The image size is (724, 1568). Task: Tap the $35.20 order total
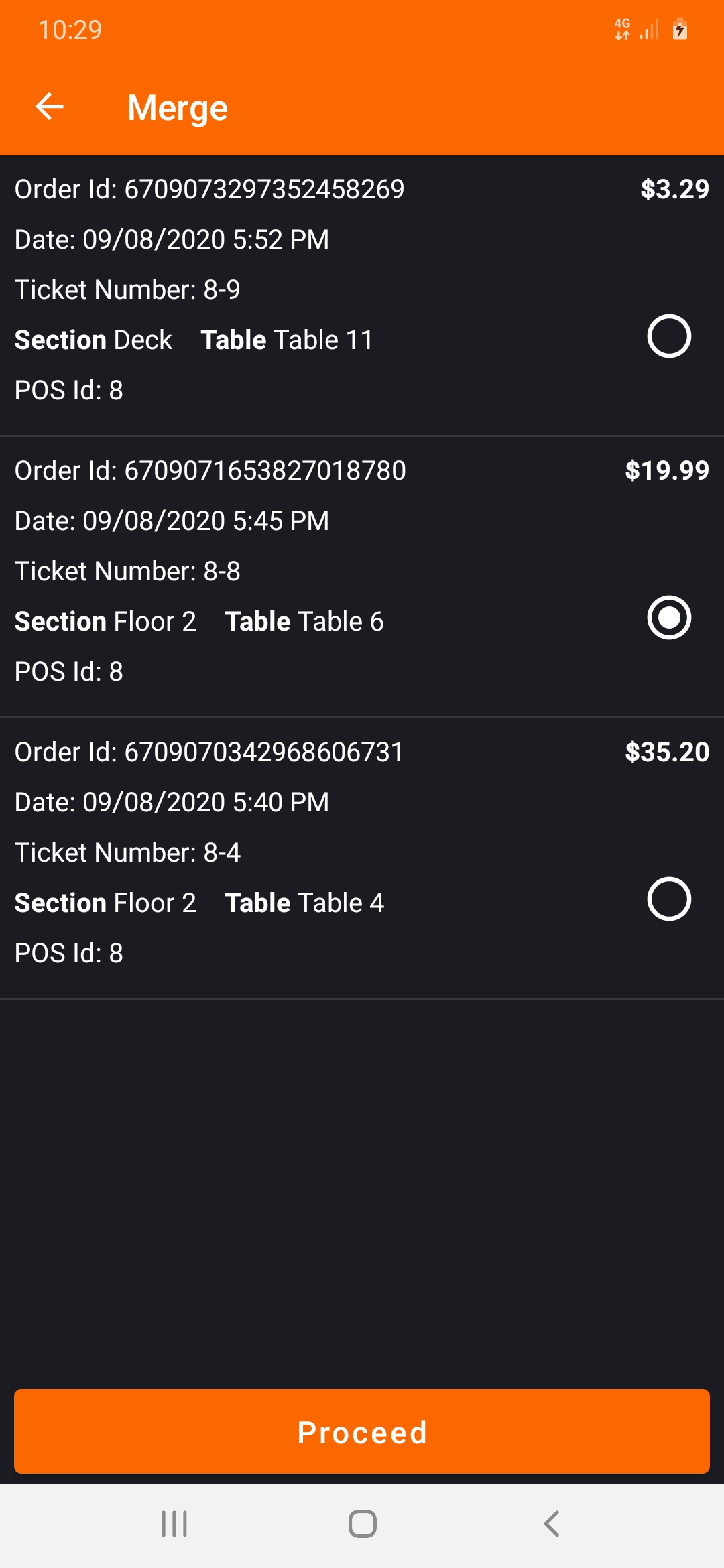point(666,753)
